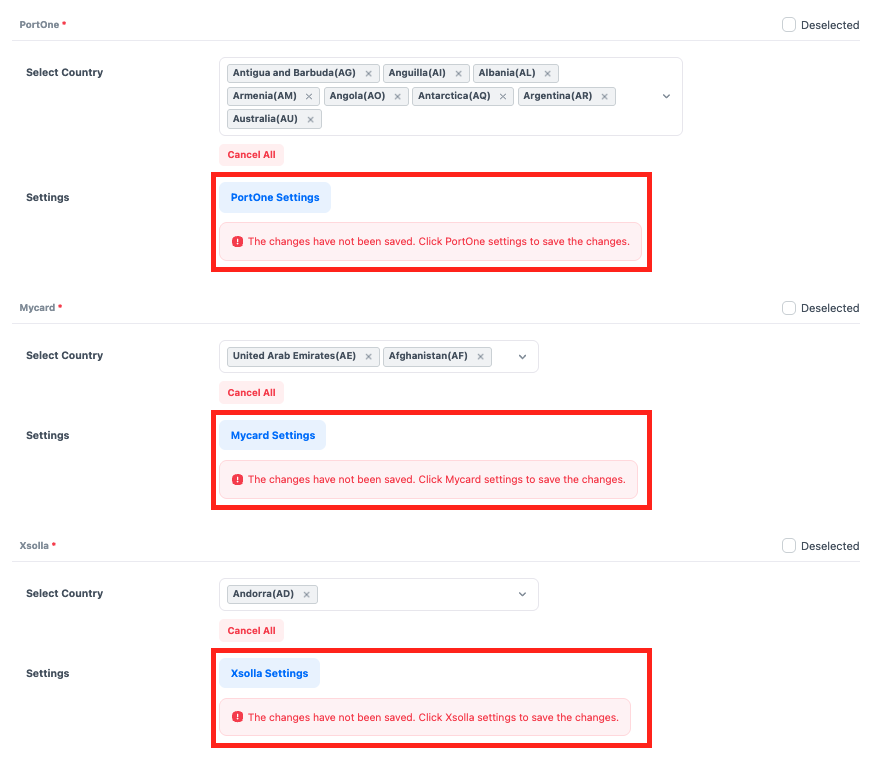This screenshot has height=778, width=876.
Task: Click inside the Xsolla country input field
Action: pos(410,595)
